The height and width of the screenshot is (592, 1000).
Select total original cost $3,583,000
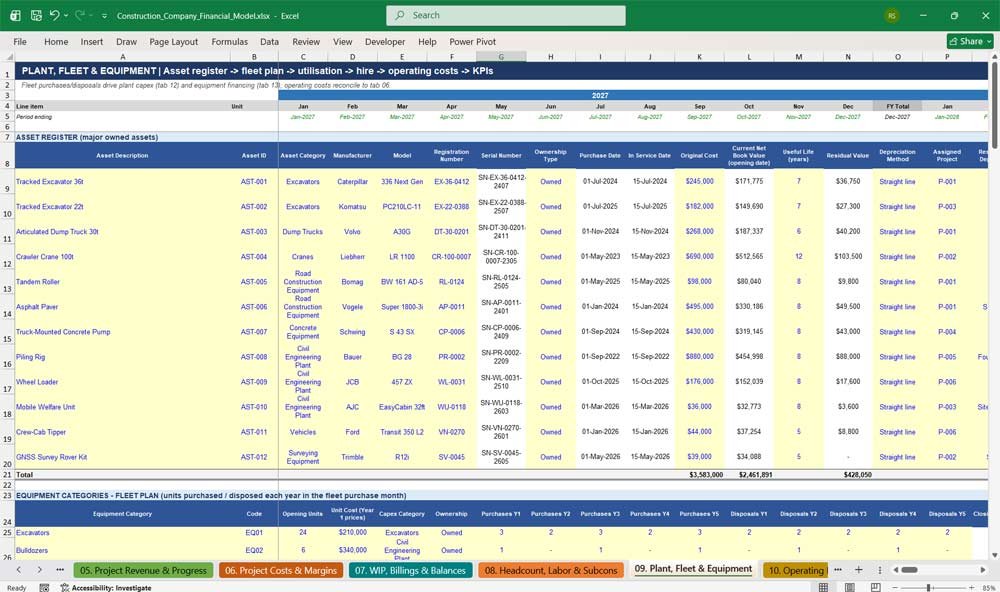pyautogui.click(x=700, y=475)
